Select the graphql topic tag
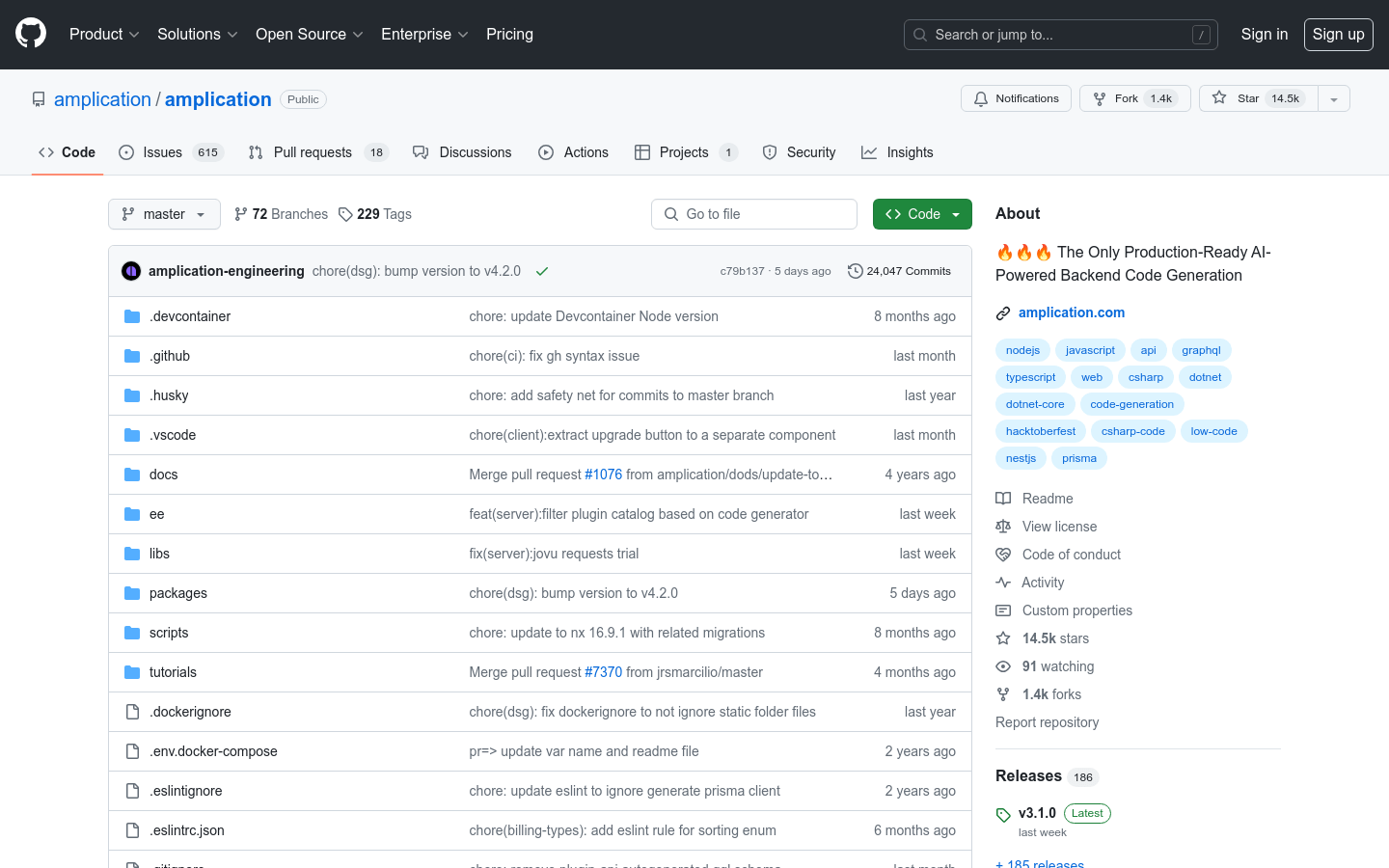The width and height of the screenshot is (1389, 868). coord(1201,350)
